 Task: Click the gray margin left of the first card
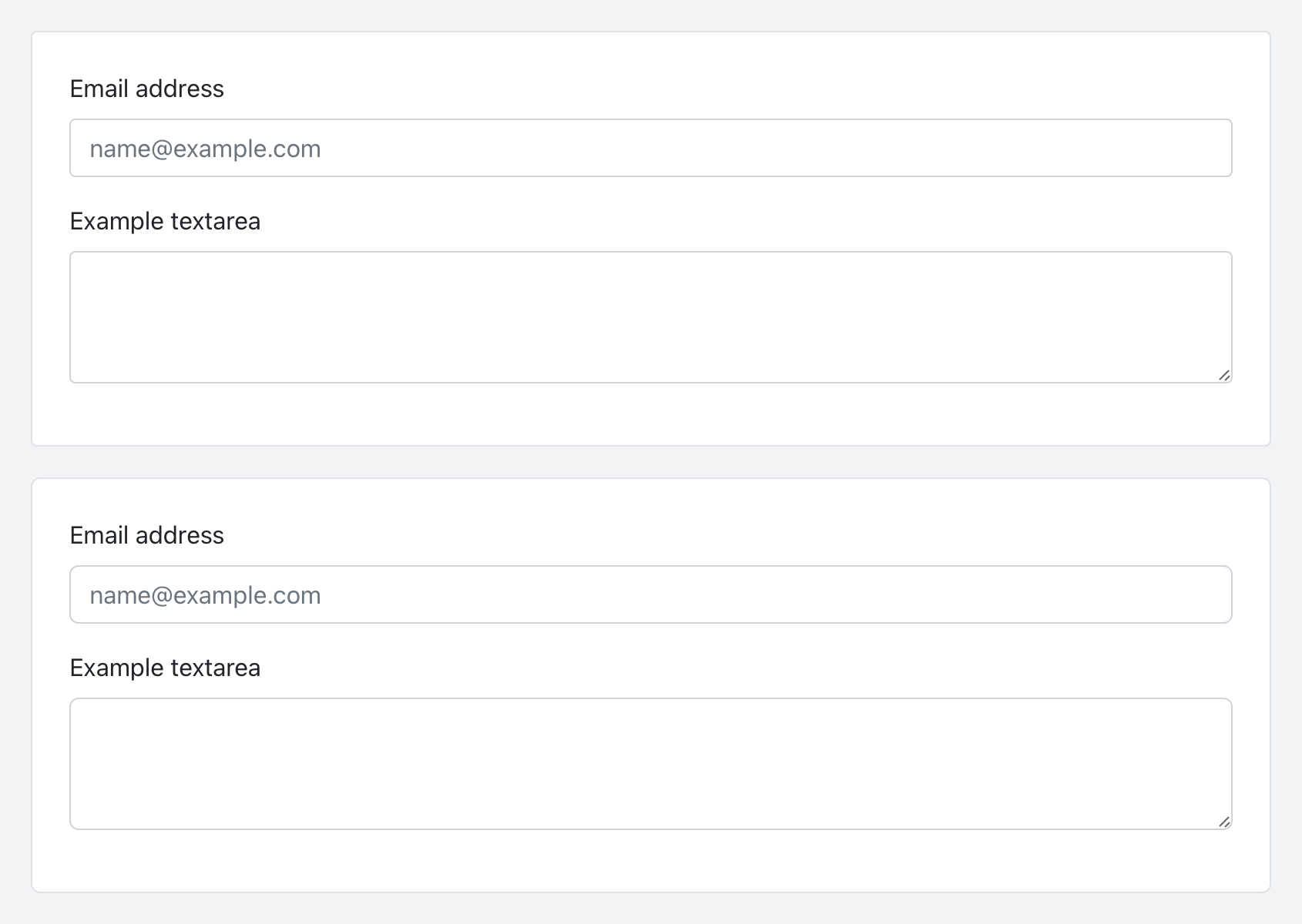click(15, 239)
